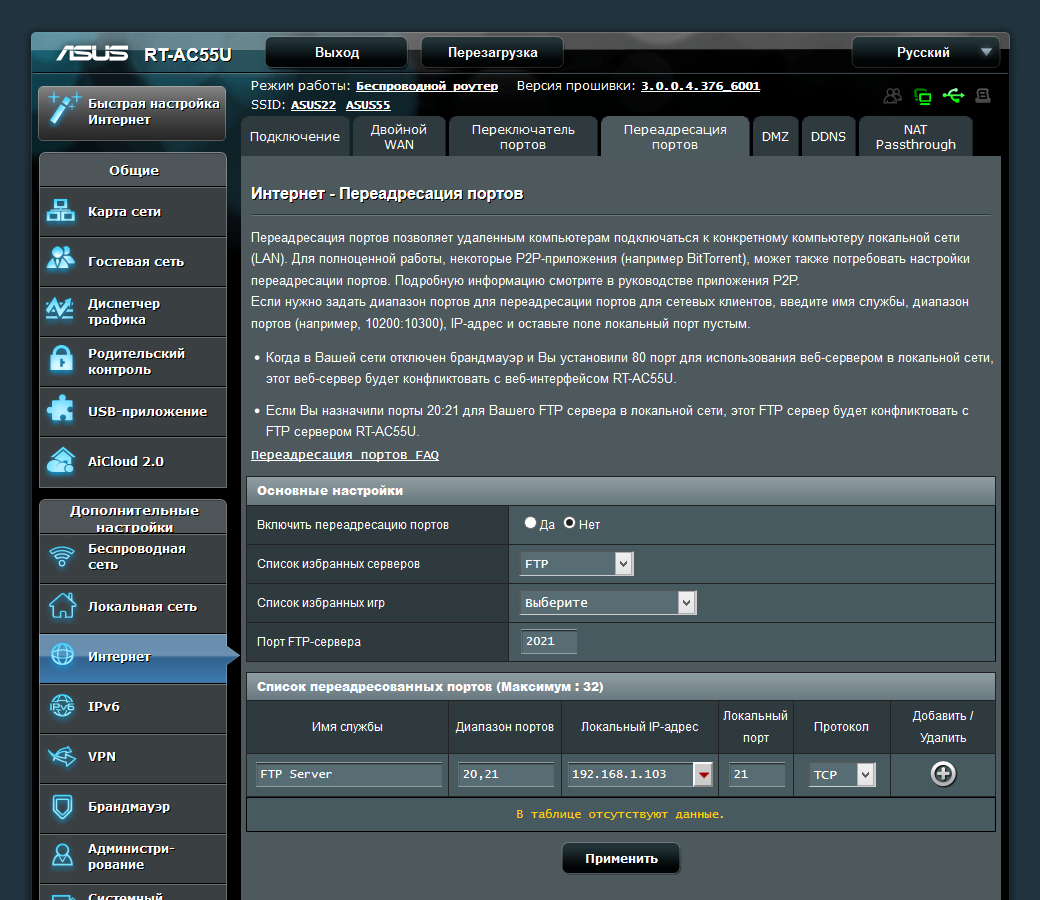
Task: Click the USB status icon in header
Action: coord(953,96)
